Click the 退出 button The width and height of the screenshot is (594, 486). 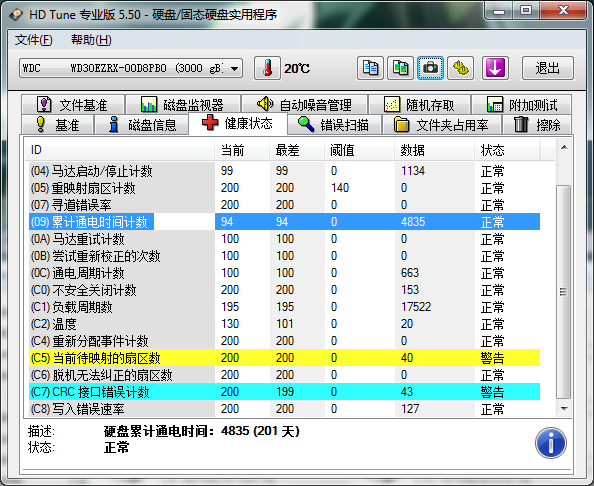[547, 68]
